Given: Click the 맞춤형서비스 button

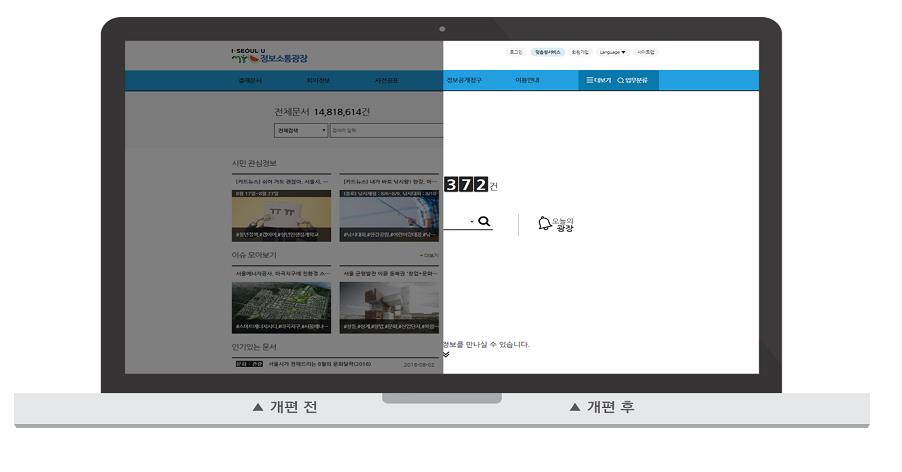Looking at the screenshot, I should click(x=547, y=52).
